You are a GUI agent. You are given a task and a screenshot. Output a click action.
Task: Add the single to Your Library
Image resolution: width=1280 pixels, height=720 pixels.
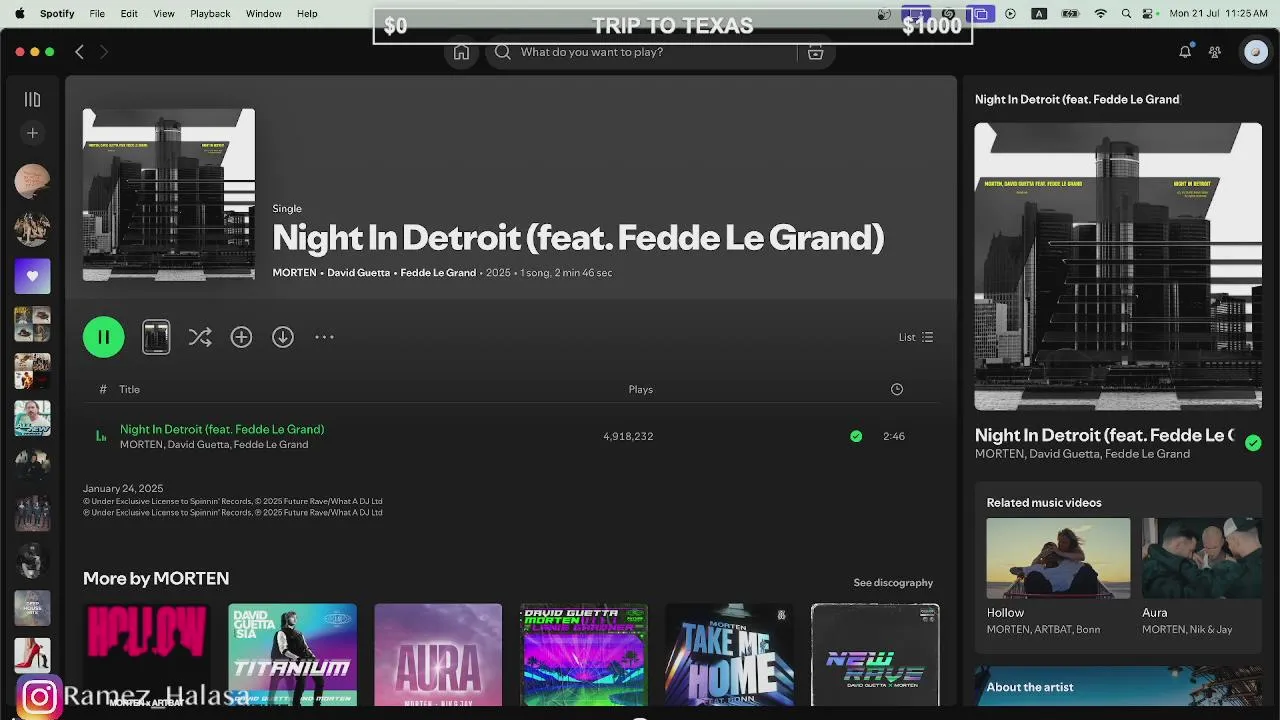pos(241,337)
